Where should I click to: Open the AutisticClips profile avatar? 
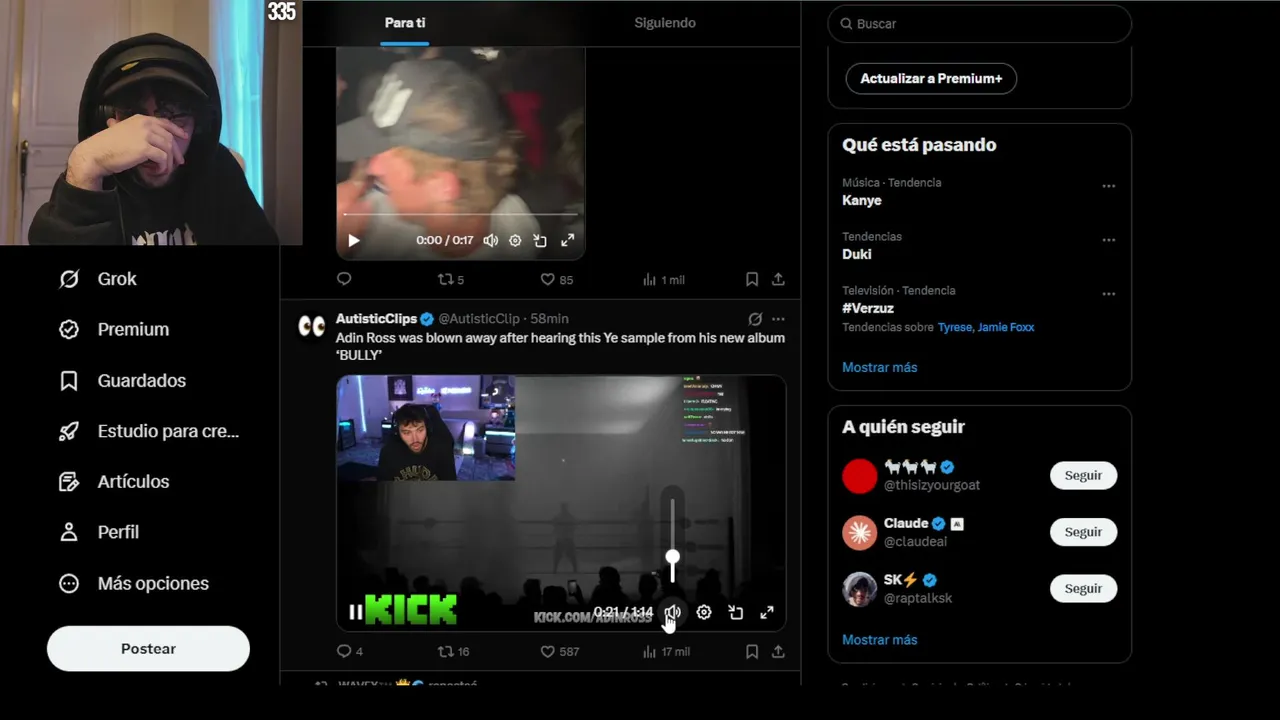pyautogui.click(x=312, y=326)
